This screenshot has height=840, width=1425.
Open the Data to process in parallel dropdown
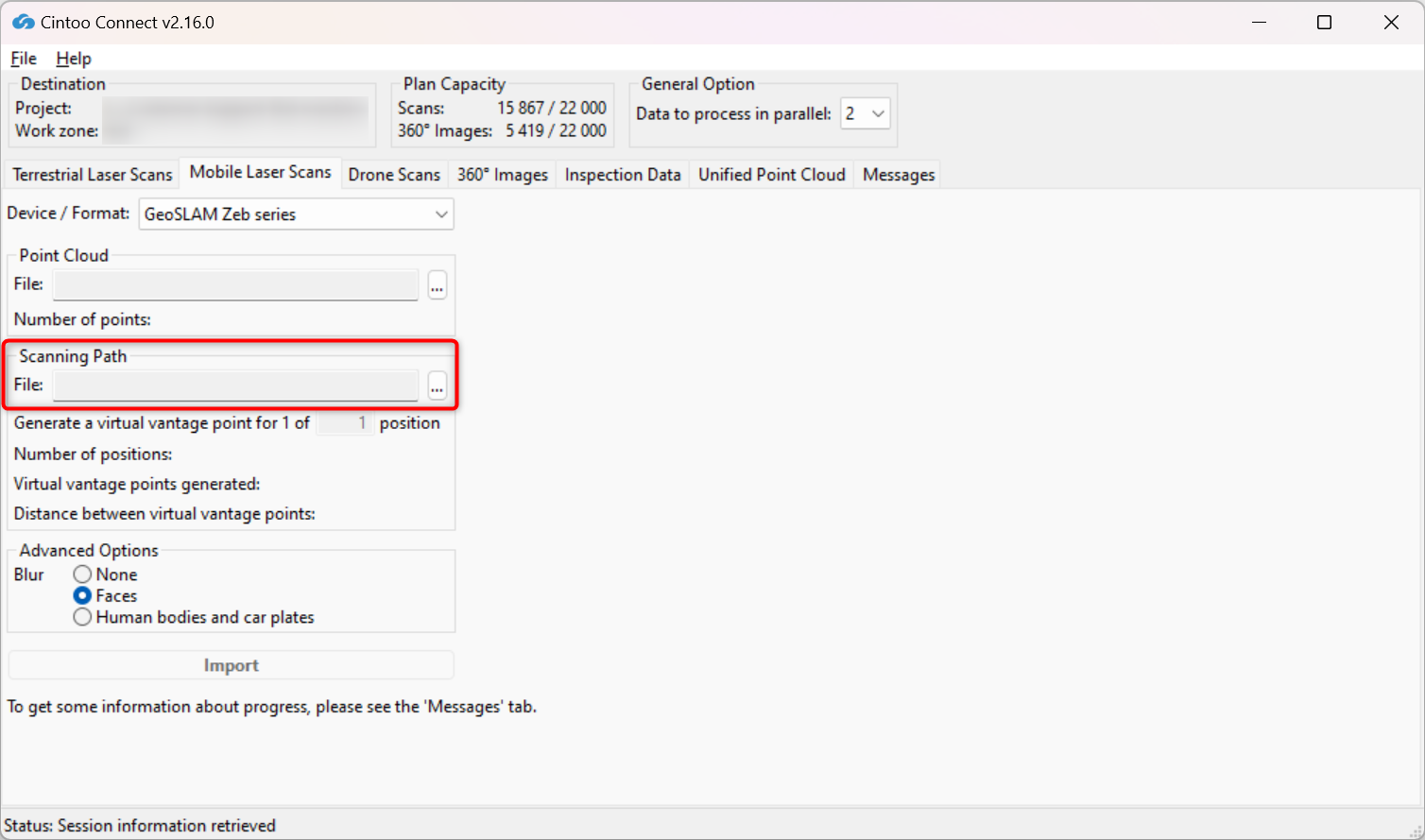tap(866, 114)
